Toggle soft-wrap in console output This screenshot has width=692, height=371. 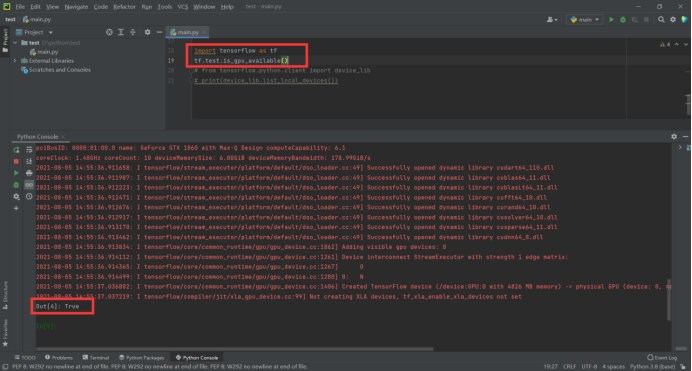29,150
